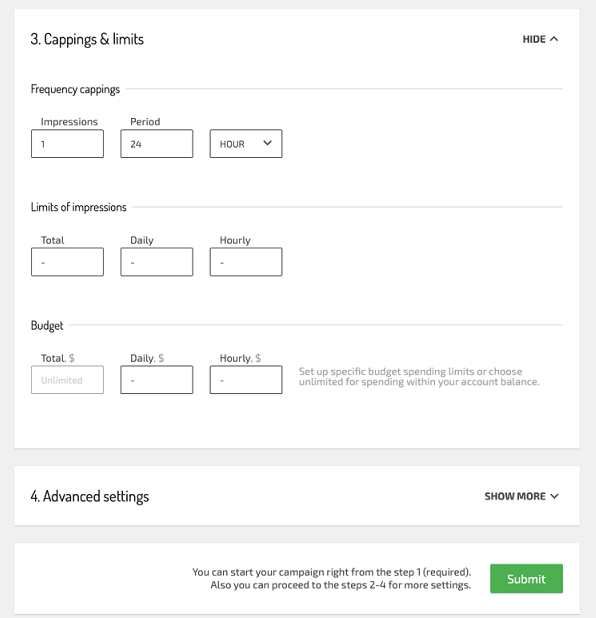Select the Total limits of impressions field

coord(67,262)
